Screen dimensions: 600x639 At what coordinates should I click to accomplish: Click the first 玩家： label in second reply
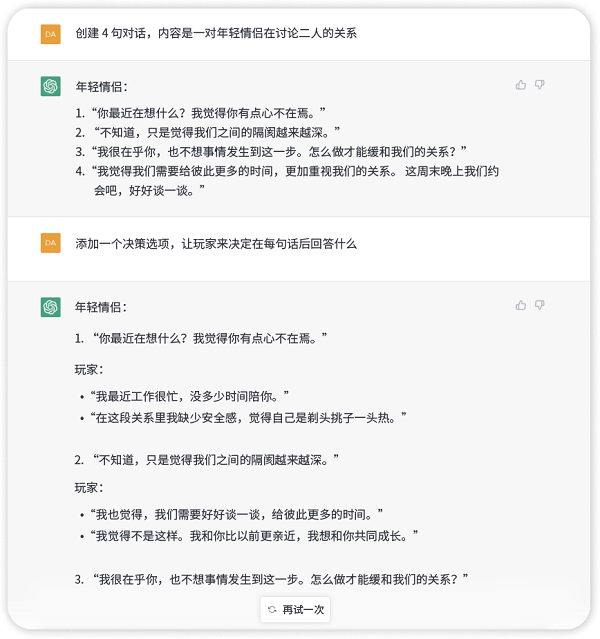(x=89, y=370)
